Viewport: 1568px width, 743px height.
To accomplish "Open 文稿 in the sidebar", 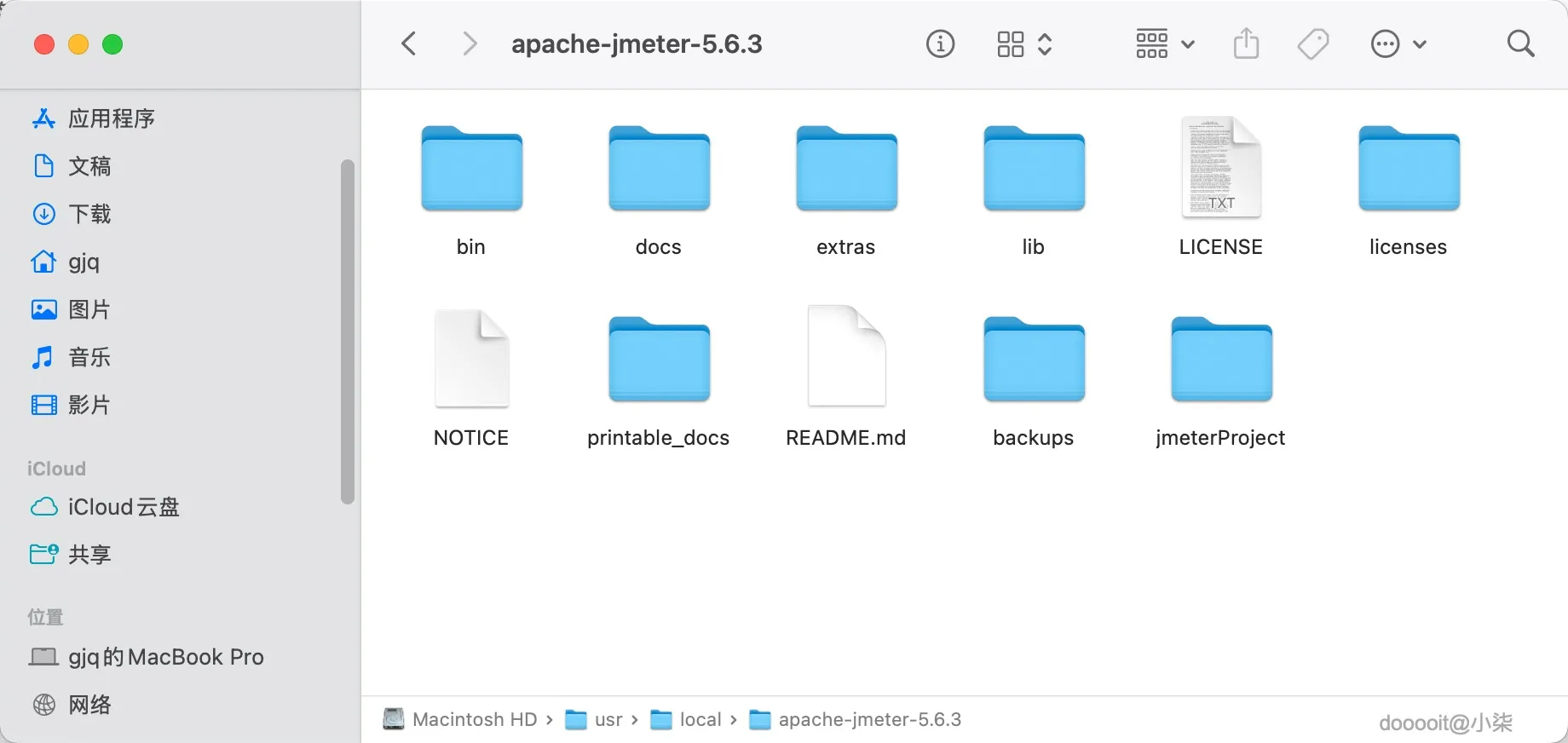I will tap(72, 166).
